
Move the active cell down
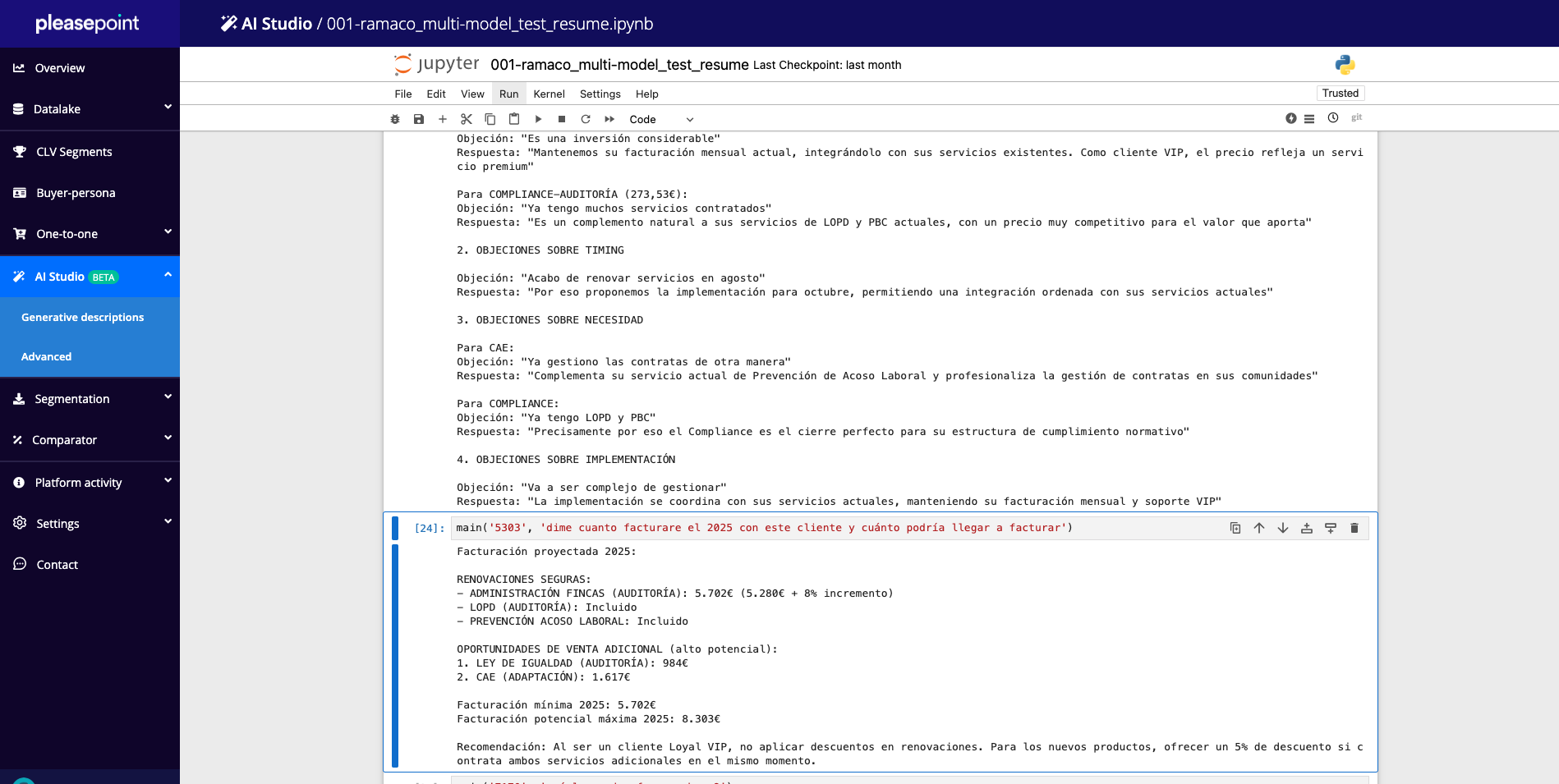pyautogui.click(x=1283, y=528)
